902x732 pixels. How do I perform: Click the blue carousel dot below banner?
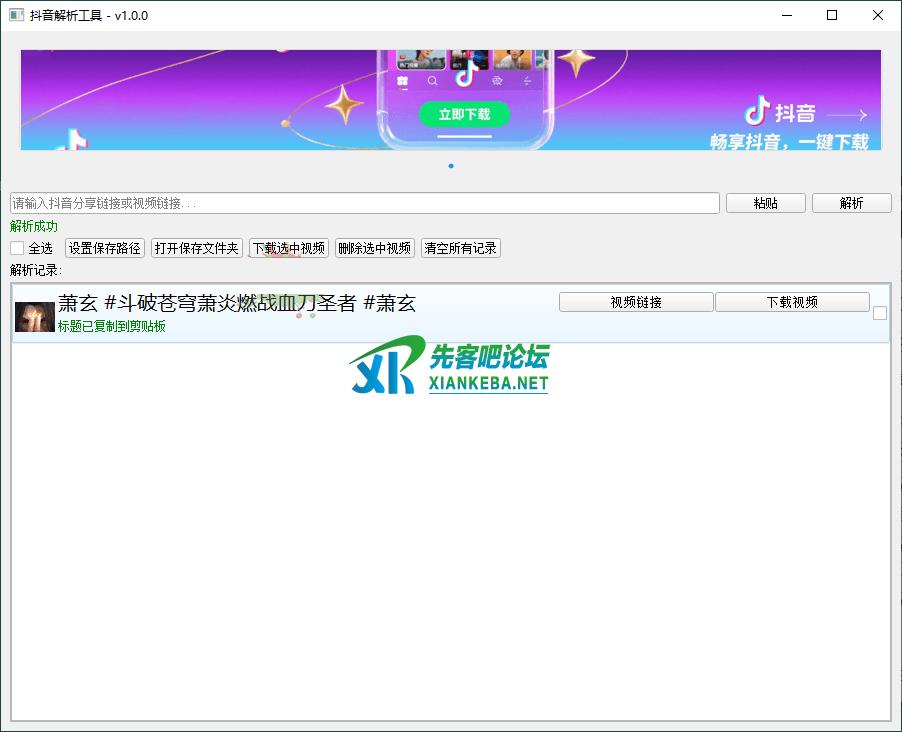pos(451,166)
